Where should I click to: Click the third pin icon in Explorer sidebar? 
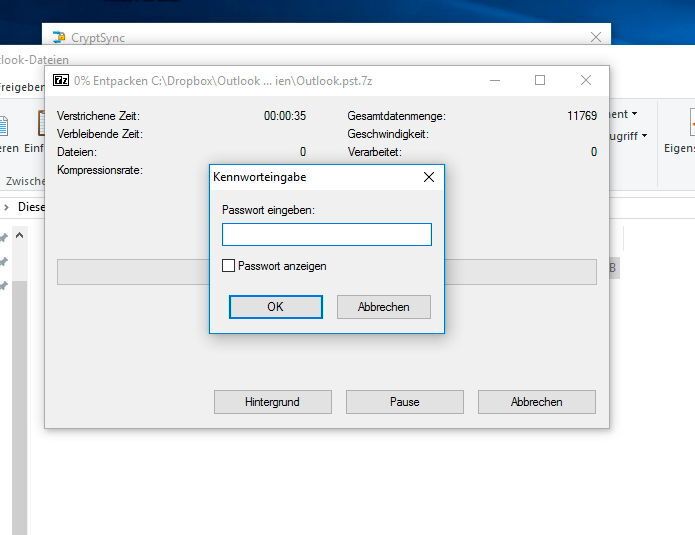pos(4,286)
